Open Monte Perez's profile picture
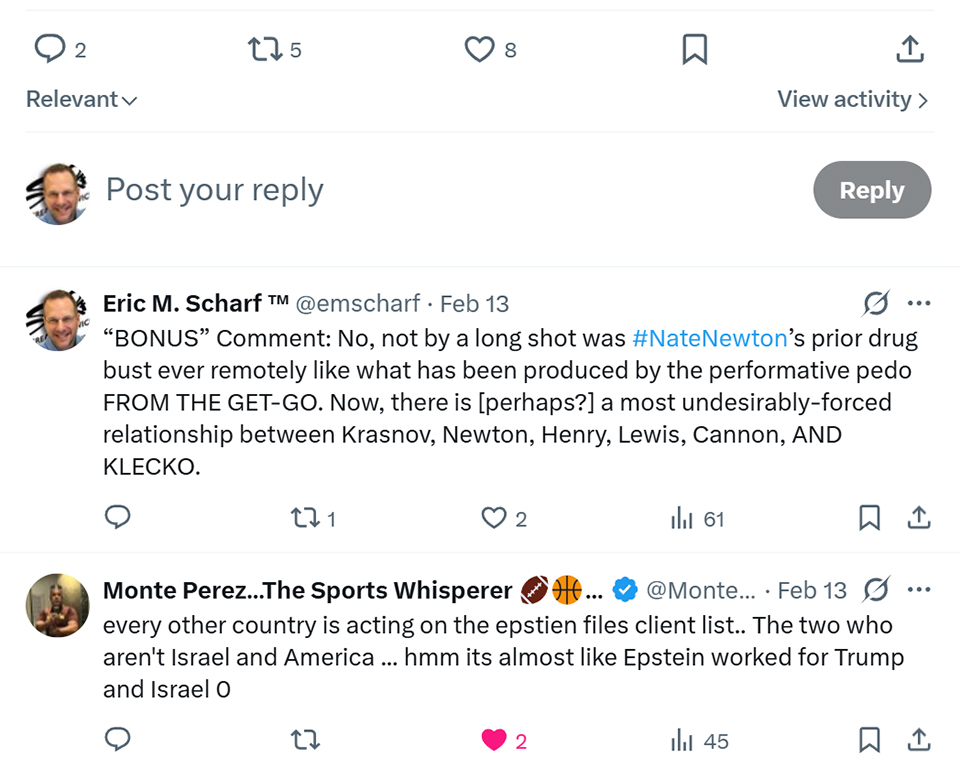The image size is (960, 780). point(57,605)
